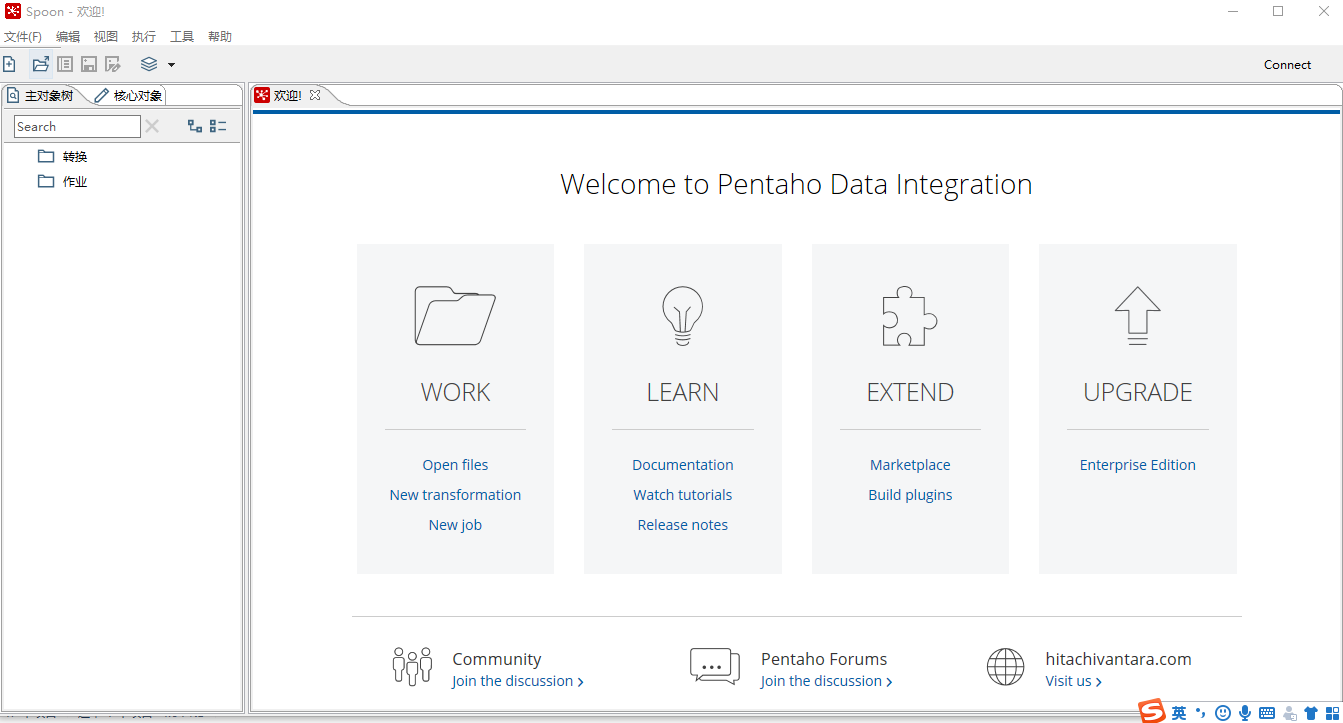
Task: Click the Community people icon
Action: (412, 666)
